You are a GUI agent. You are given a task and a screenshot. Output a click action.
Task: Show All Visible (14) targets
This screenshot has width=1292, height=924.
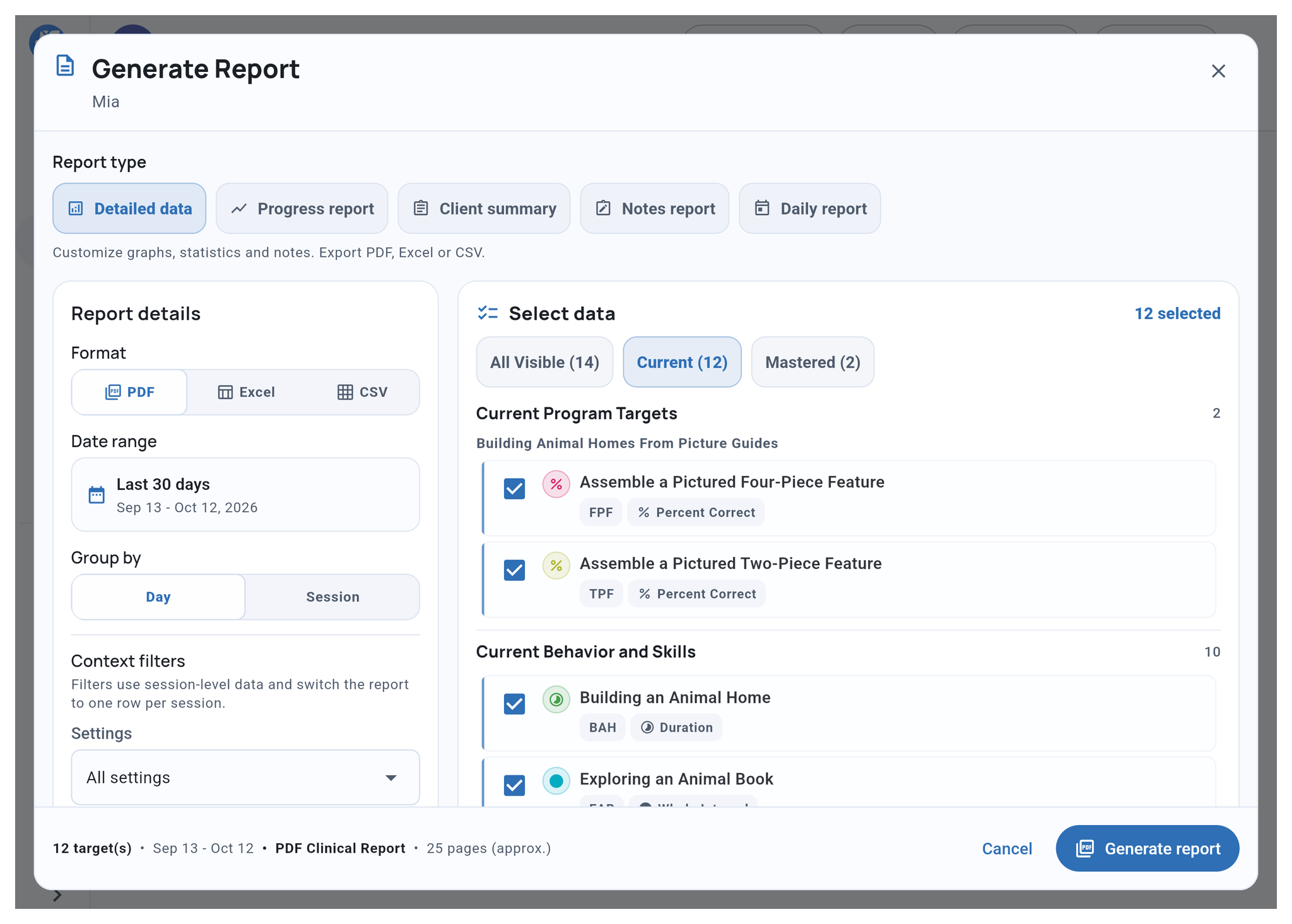(x=544, y=363)
